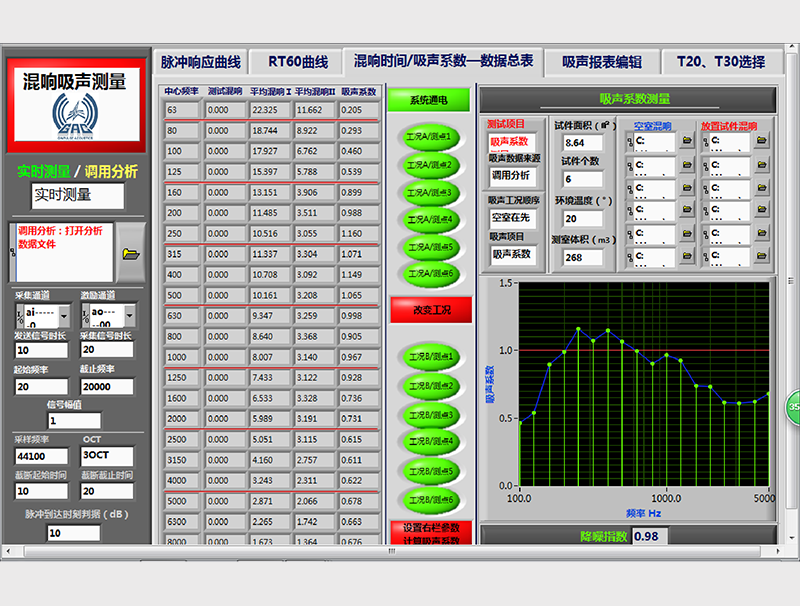Viewport: 800px width, 606px height.
Task: Click the bottom horizontal scrollbar track
Action: pyautogui.click(x=392, y=551)
